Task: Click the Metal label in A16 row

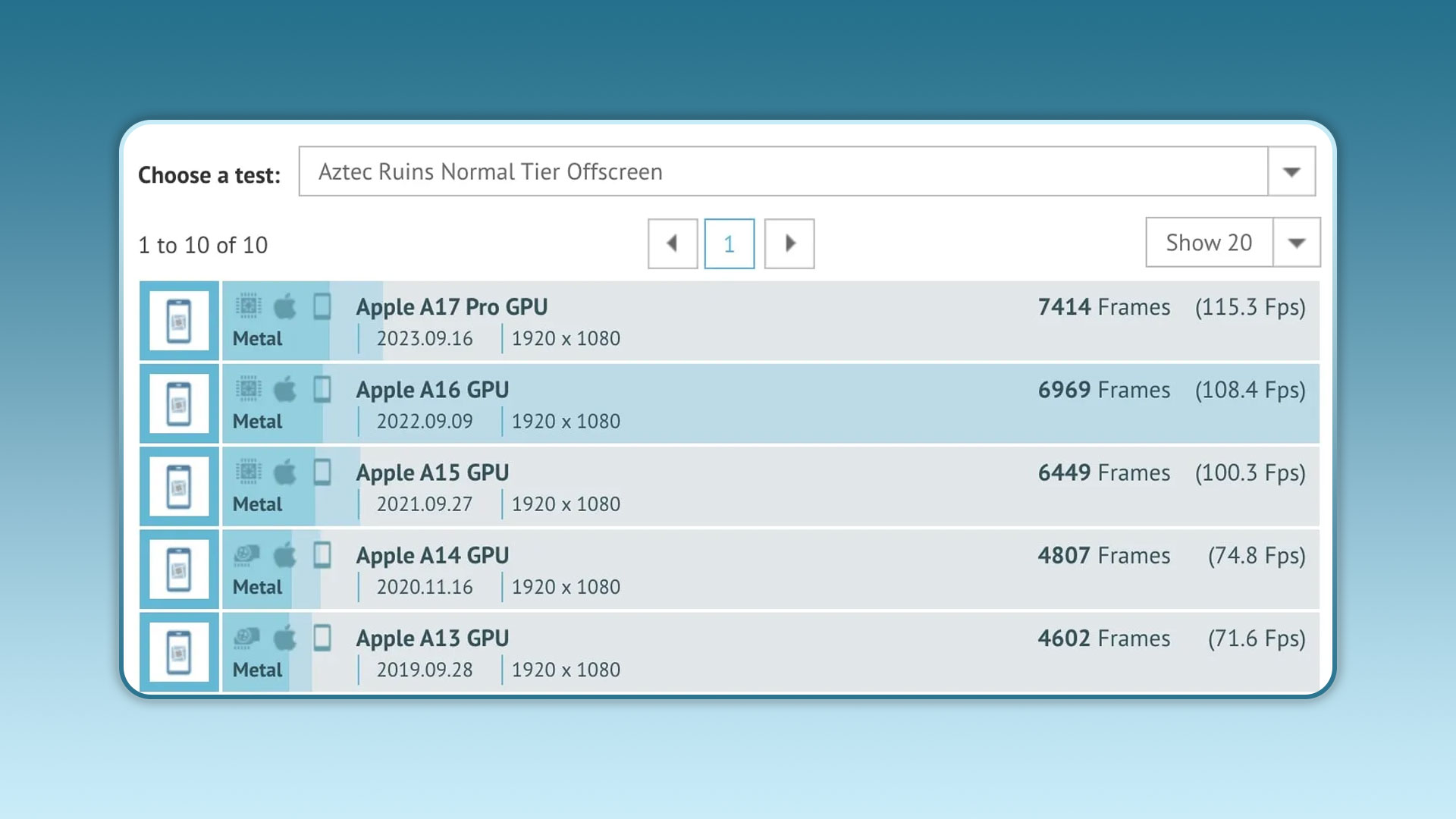Action: (257, 422)
